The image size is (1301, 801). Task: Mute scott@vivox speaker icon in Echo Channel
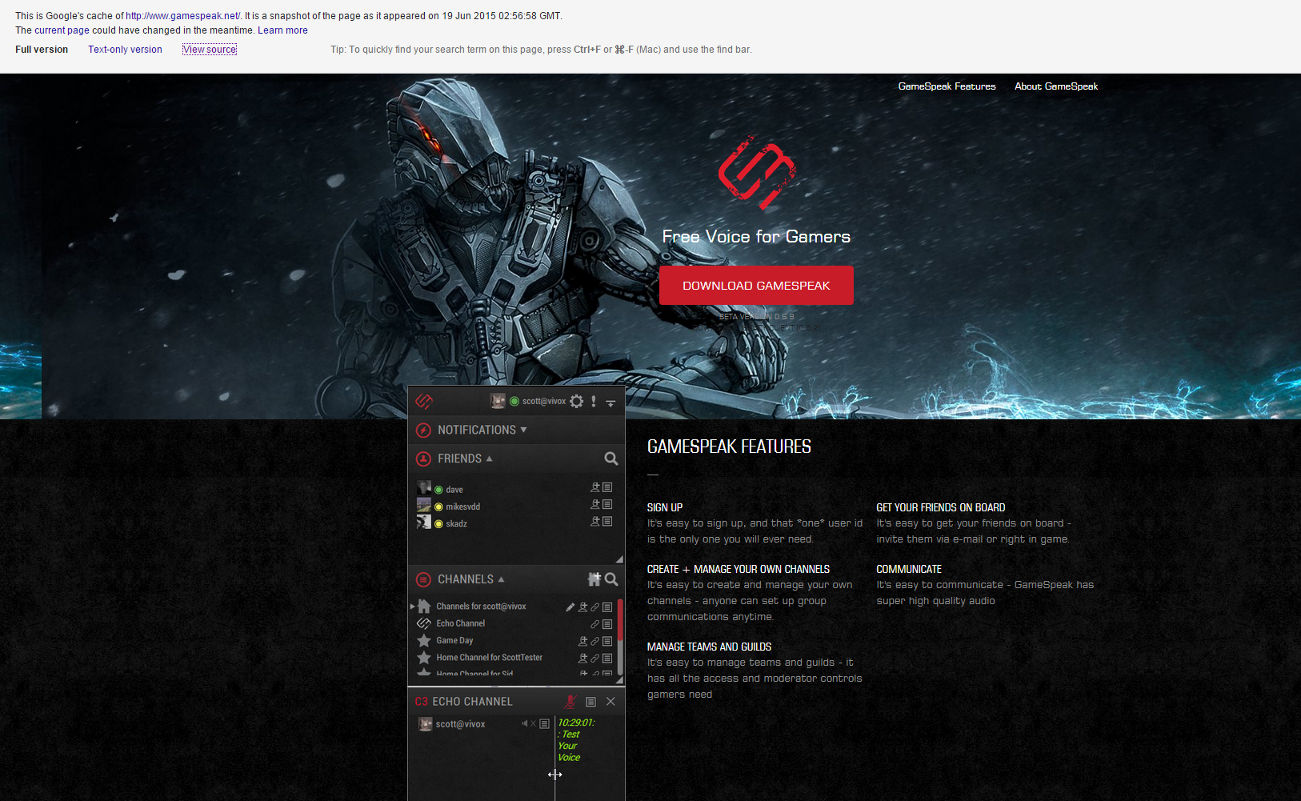point(525,724)
